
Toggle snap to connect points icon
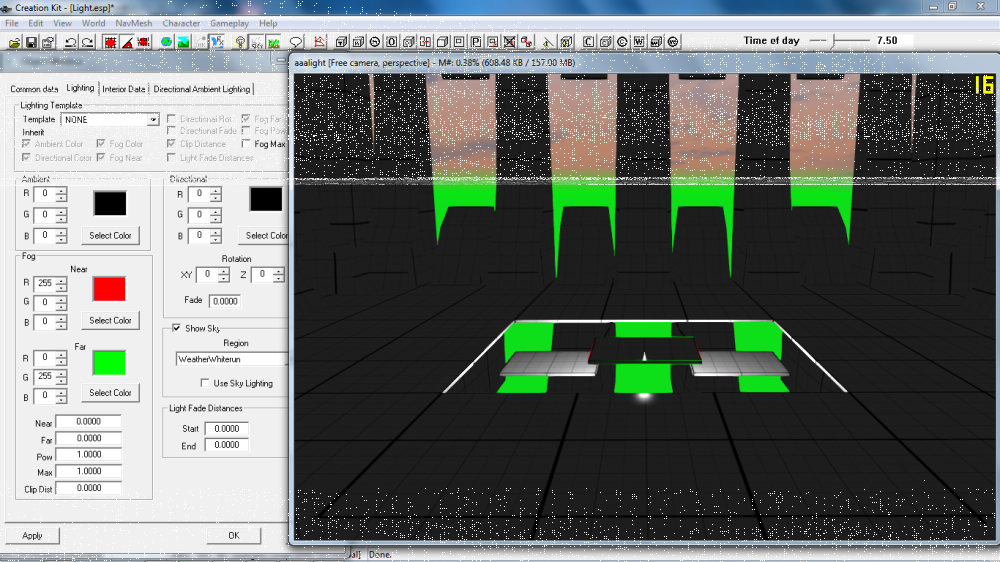click(143, 42)
